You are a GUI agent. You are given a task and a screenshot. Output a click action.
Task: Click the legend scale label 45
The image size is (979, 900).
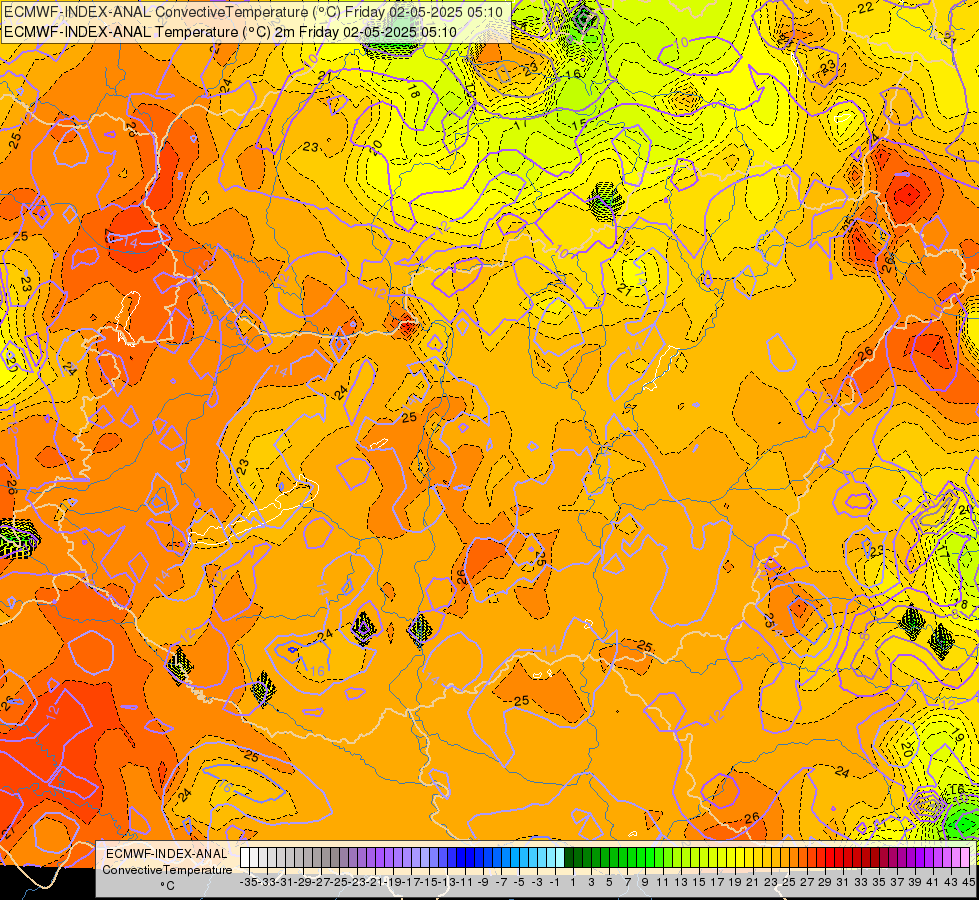968,882
